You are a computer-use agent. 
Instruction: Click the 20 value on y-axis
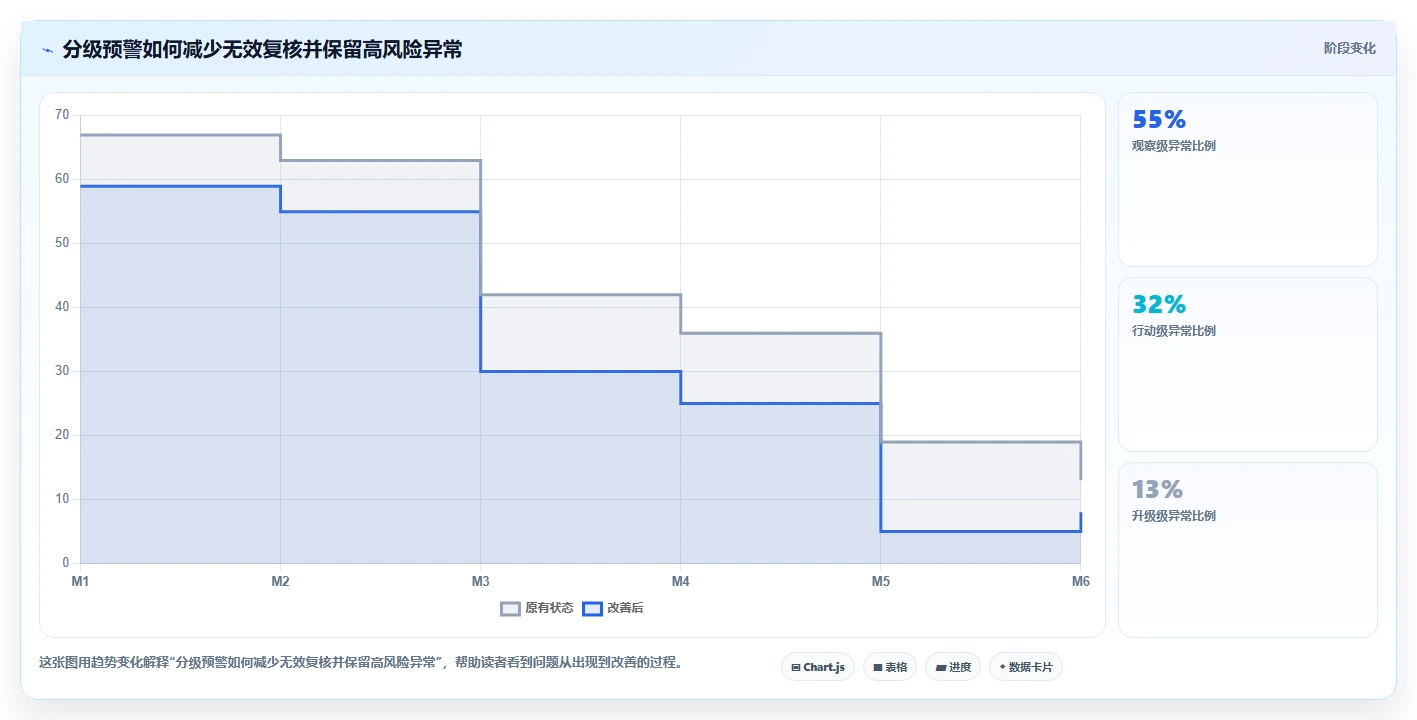(x=62, y=435)
